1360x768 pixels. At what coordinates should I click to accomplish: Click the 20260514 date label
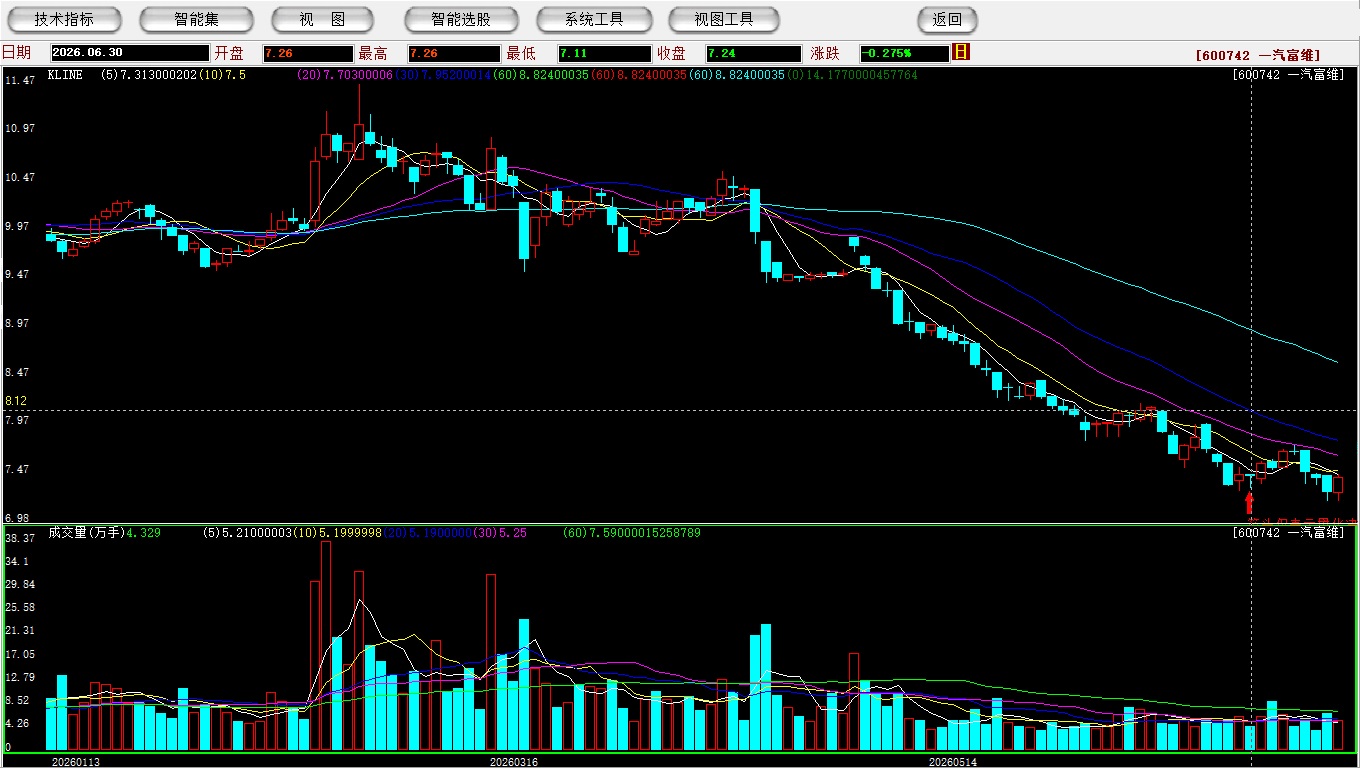point(953,762)
